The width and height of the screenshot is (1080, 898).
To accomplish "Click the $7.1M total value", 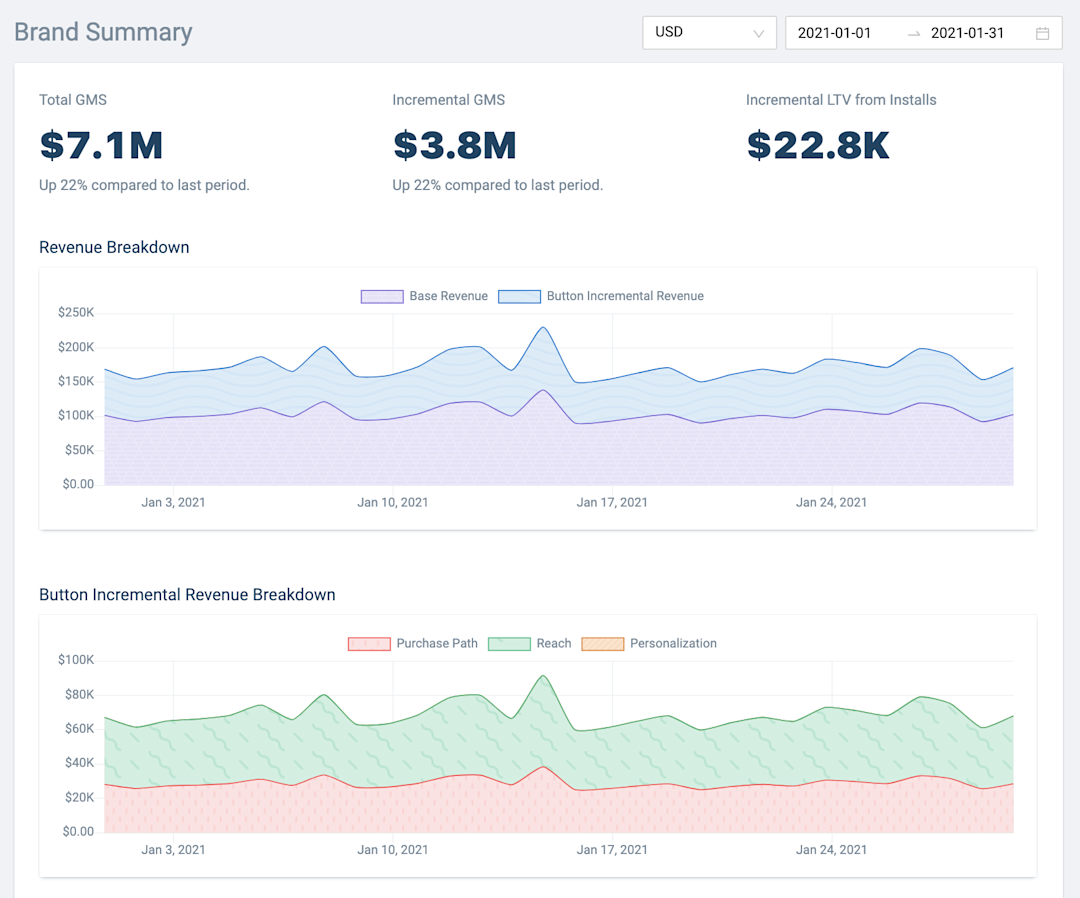I will point(101,145).
